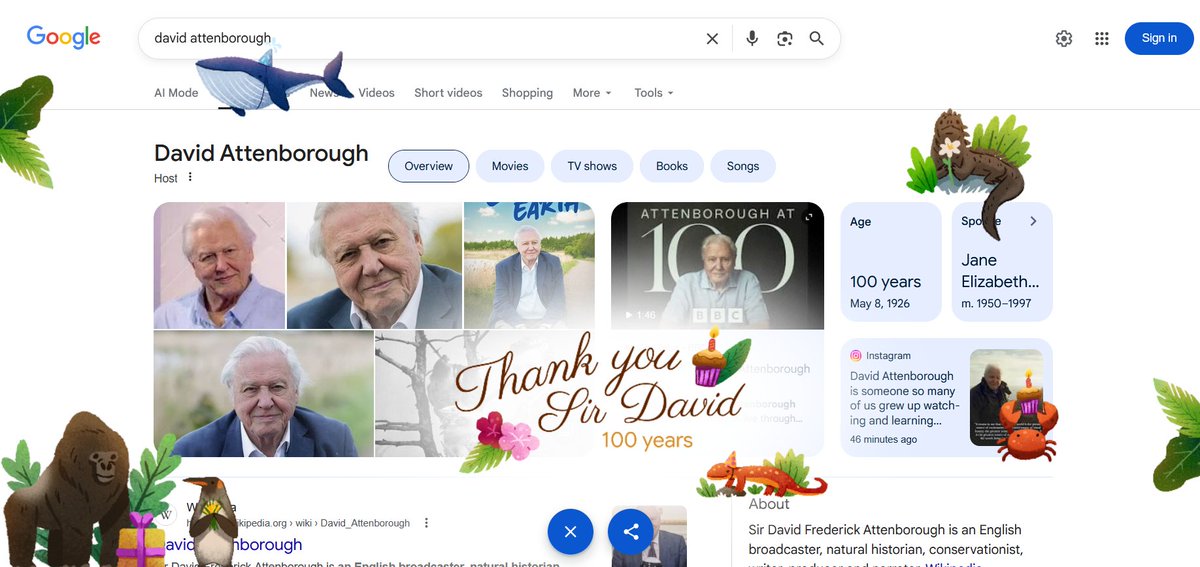The image size is (1200, 567).
Task: Open the Shopping search tab
Action: 527,93
